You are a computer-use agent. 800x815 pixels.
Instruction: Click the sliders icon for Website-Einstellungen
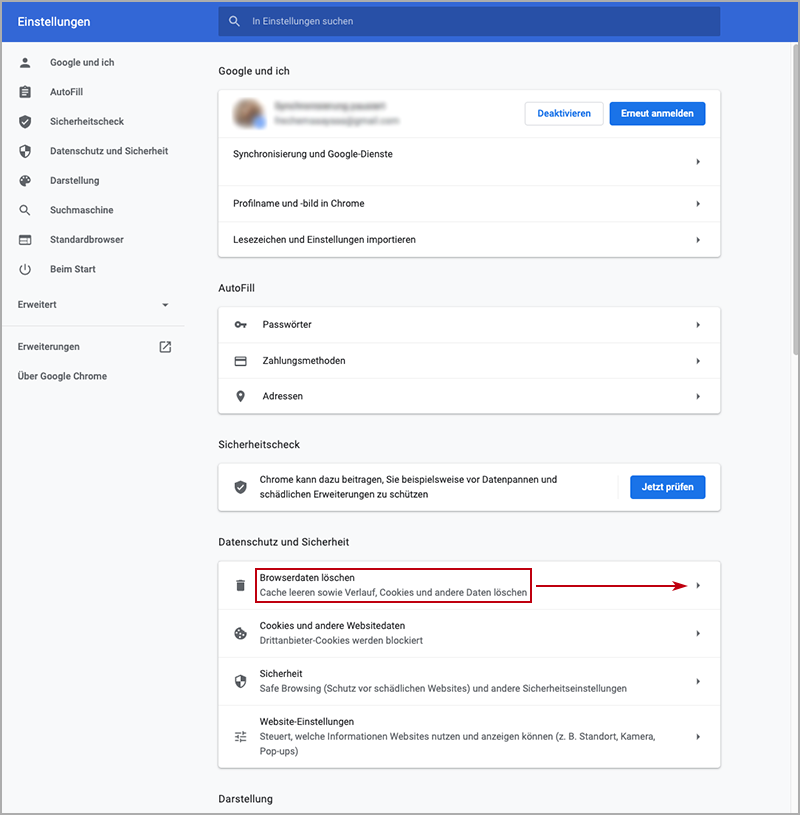[240, 737]
